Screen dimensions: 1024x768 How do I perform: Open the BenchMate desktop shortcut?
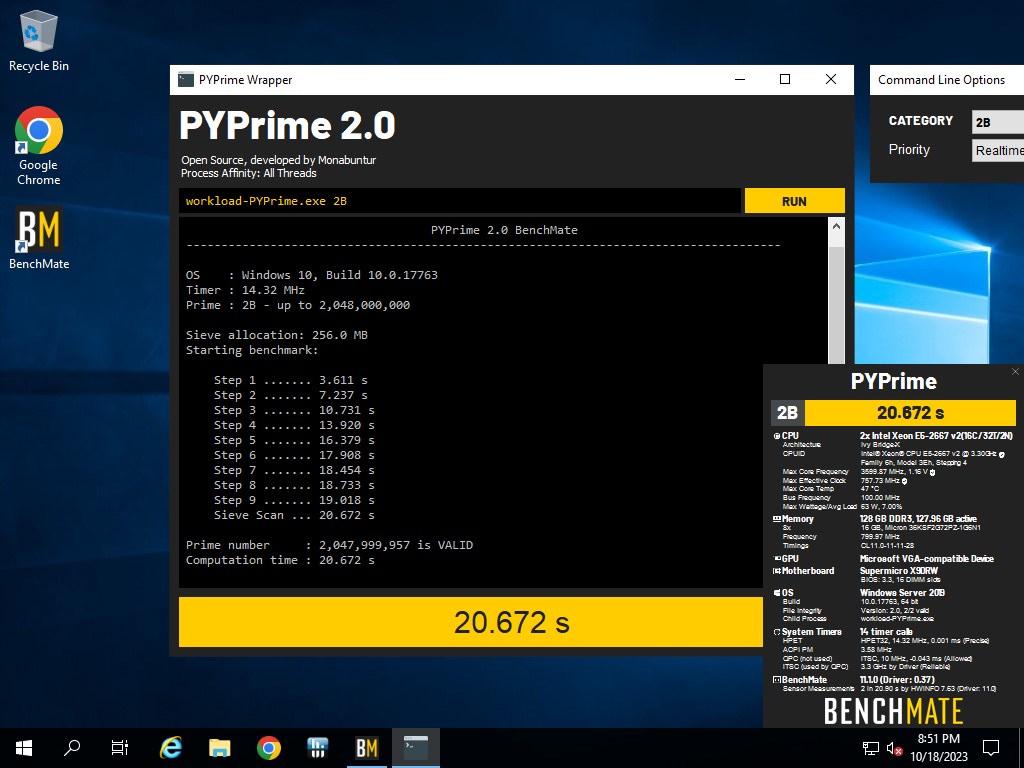click(x=39, y=238)
